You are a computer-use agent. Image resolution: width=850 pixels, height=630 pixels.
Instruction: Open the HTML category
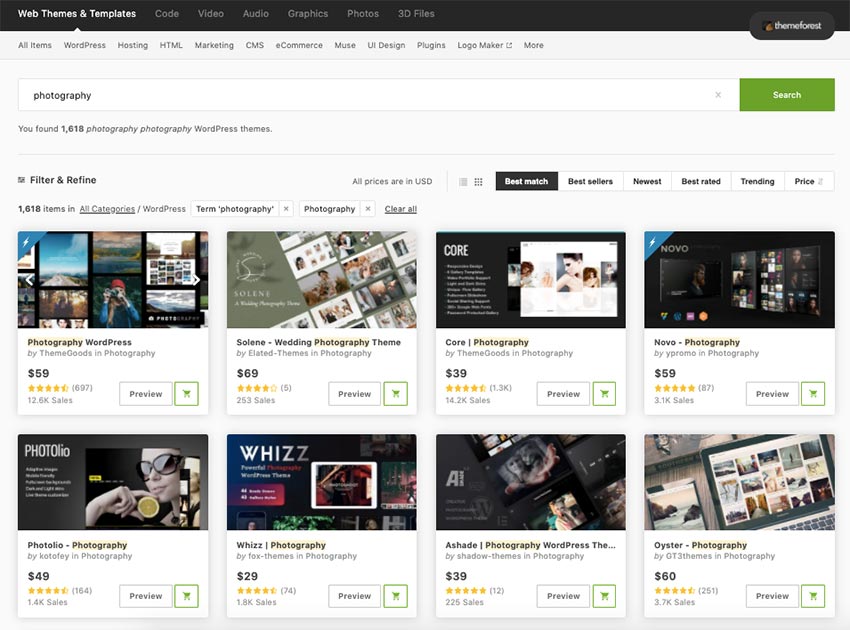171,45
